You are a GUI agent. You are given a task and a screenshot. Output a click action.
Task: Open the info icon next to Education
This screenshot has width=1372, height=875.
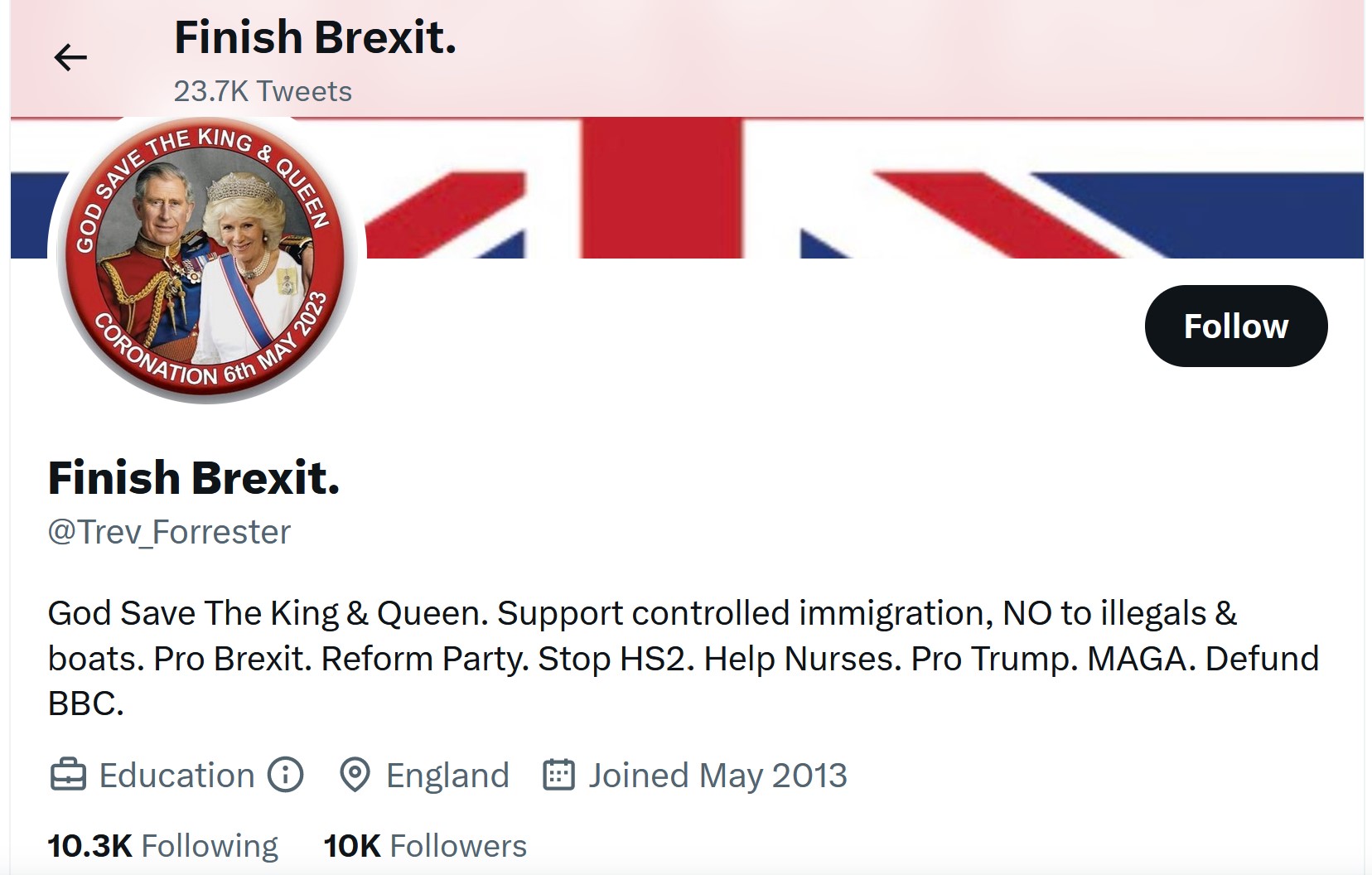pyautogui.click(x=286, y=775)
